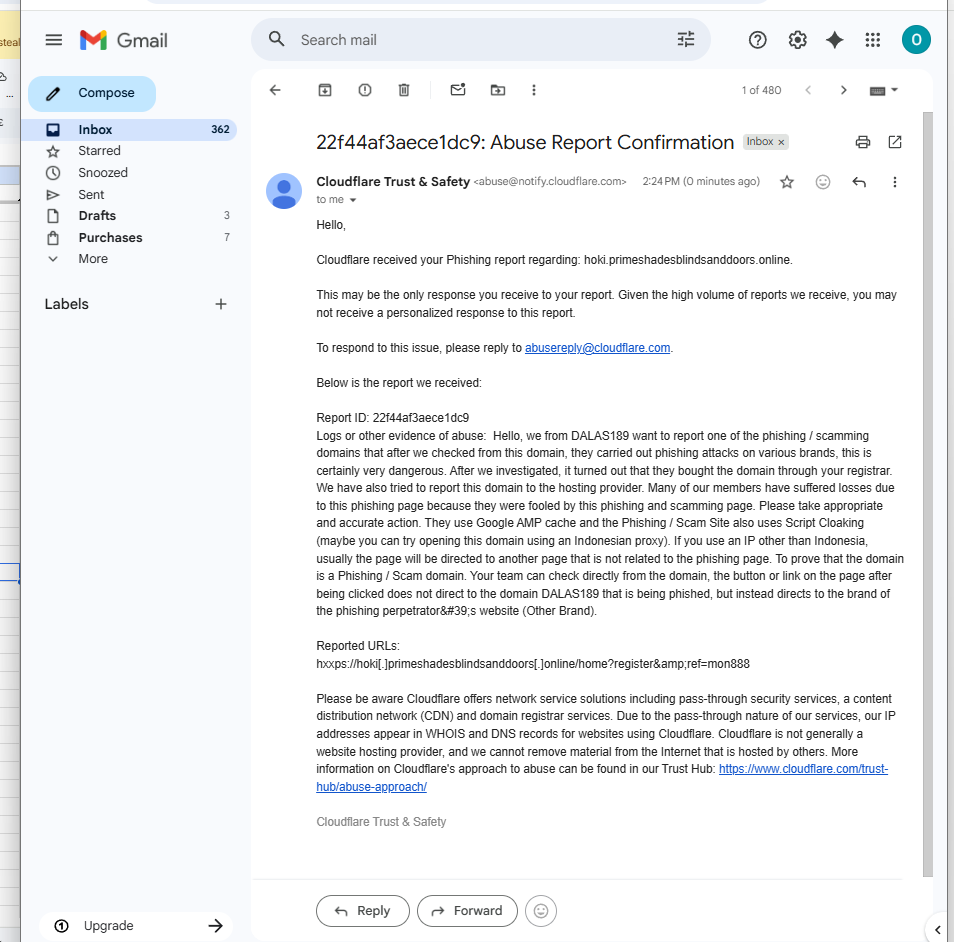Remove the Inbox label from conversation
954x942 pixels.
coord(781,142)
